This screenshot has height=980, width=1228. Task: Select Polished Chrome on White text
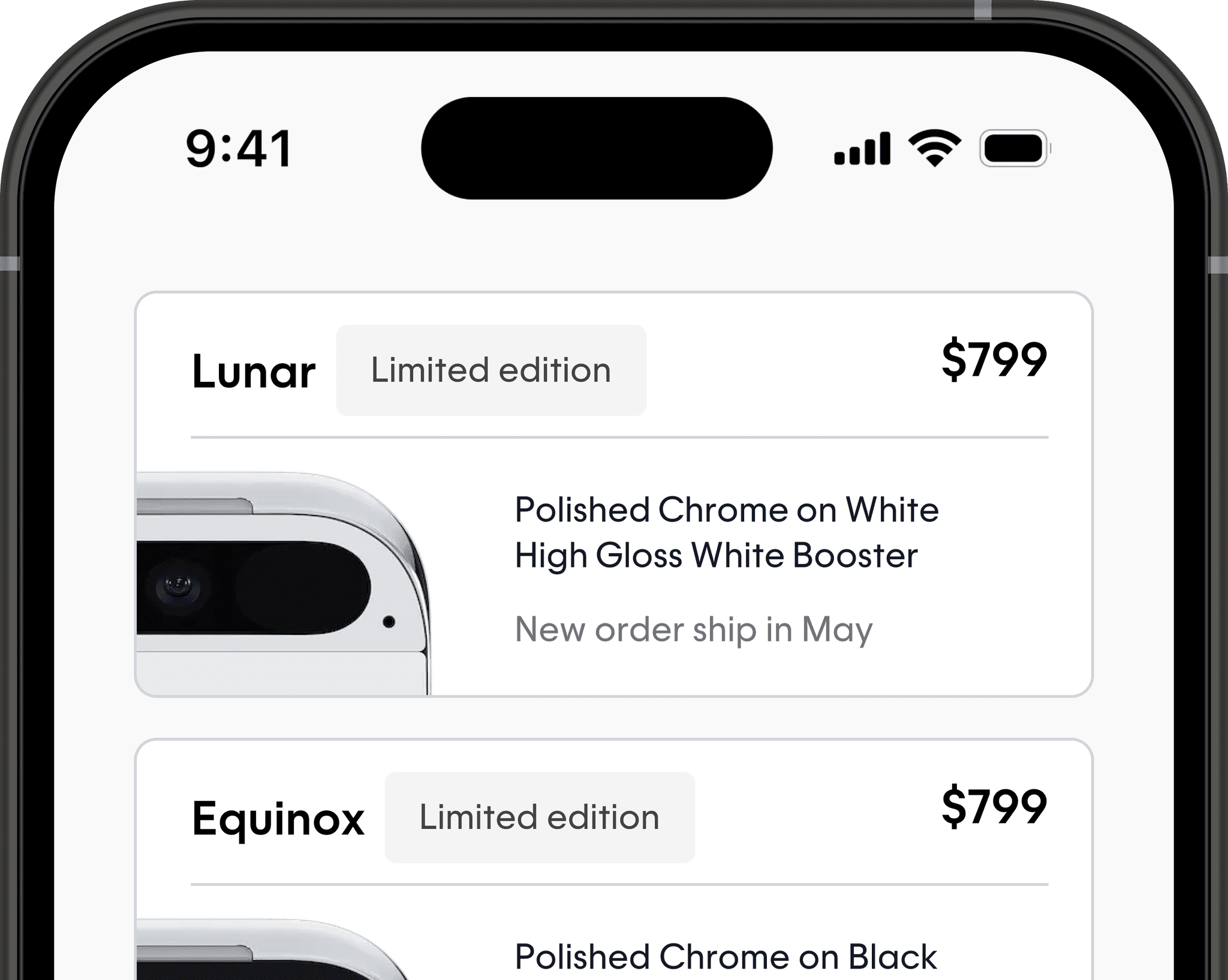727,510
